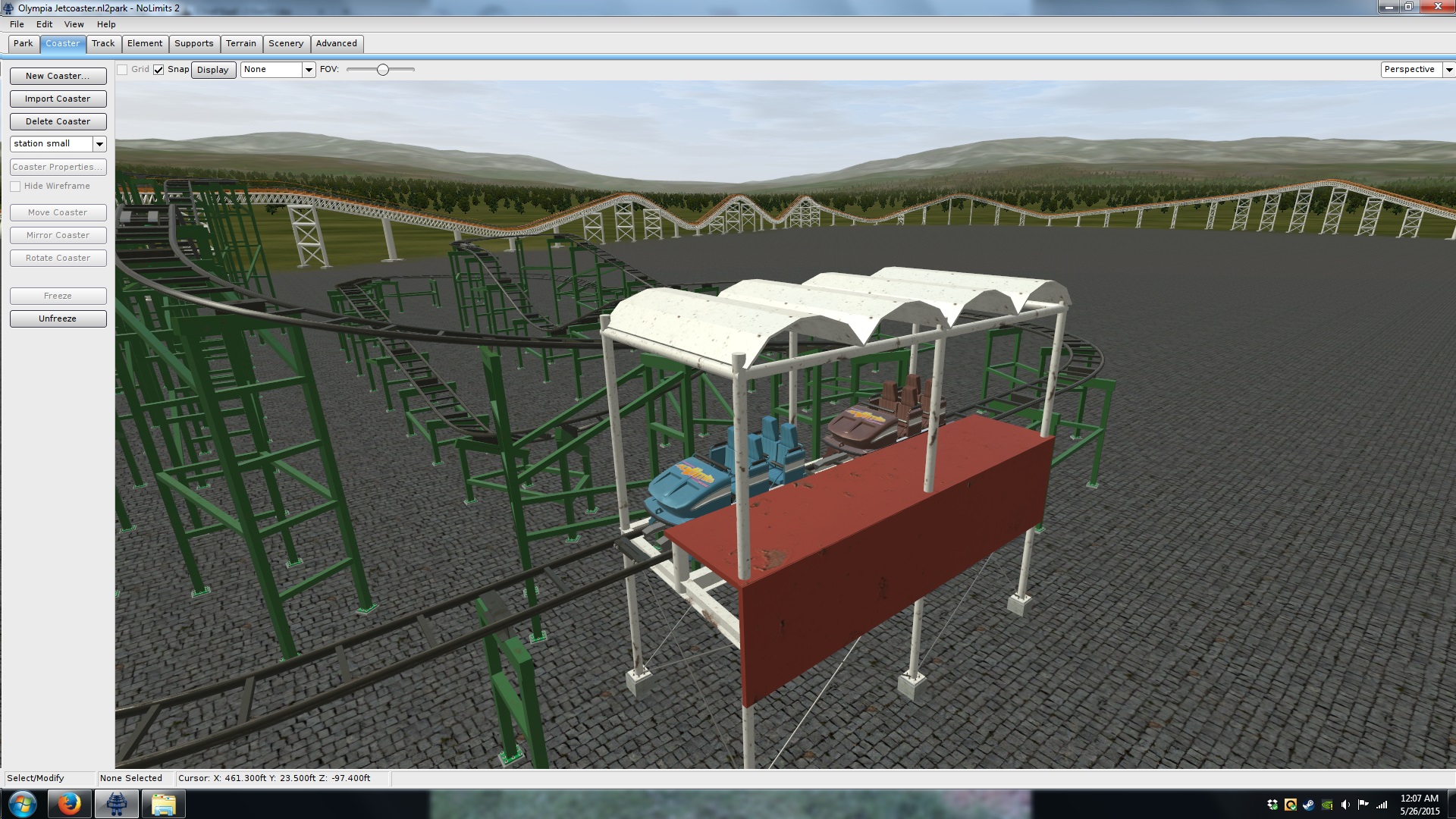
Task: Click the Firefox taskbar icon
Action: pyautogui.click(x=69, y=804)
